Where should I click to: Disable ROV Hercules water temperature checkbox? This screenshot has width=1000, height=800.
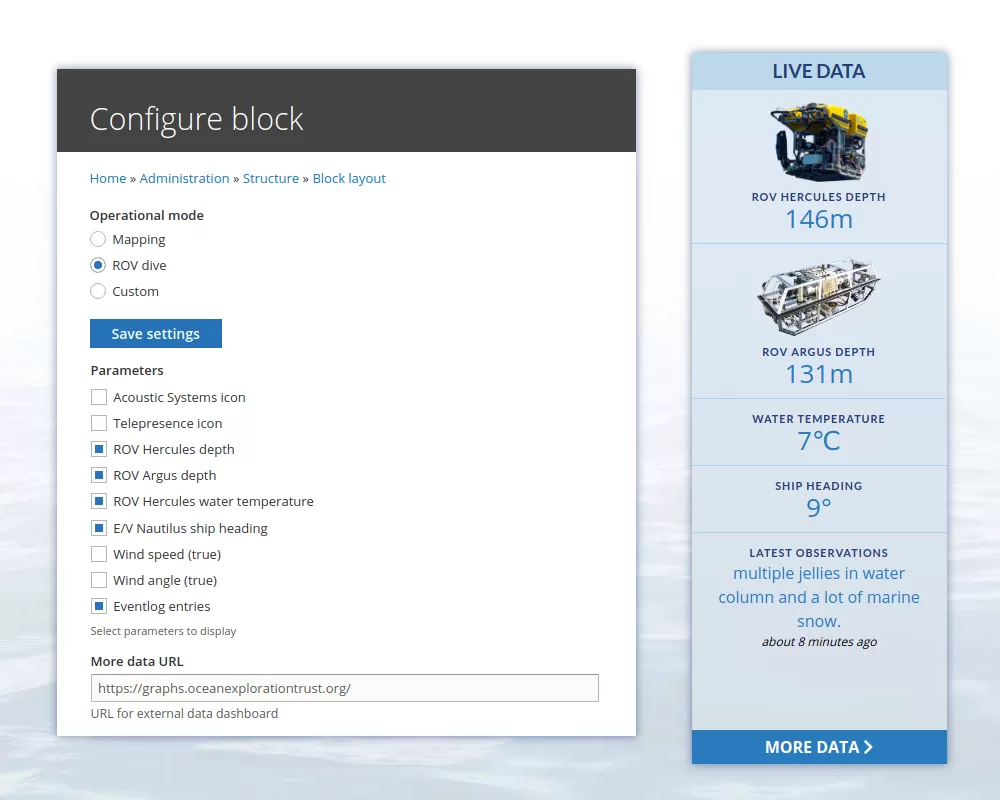click(99, 501)
